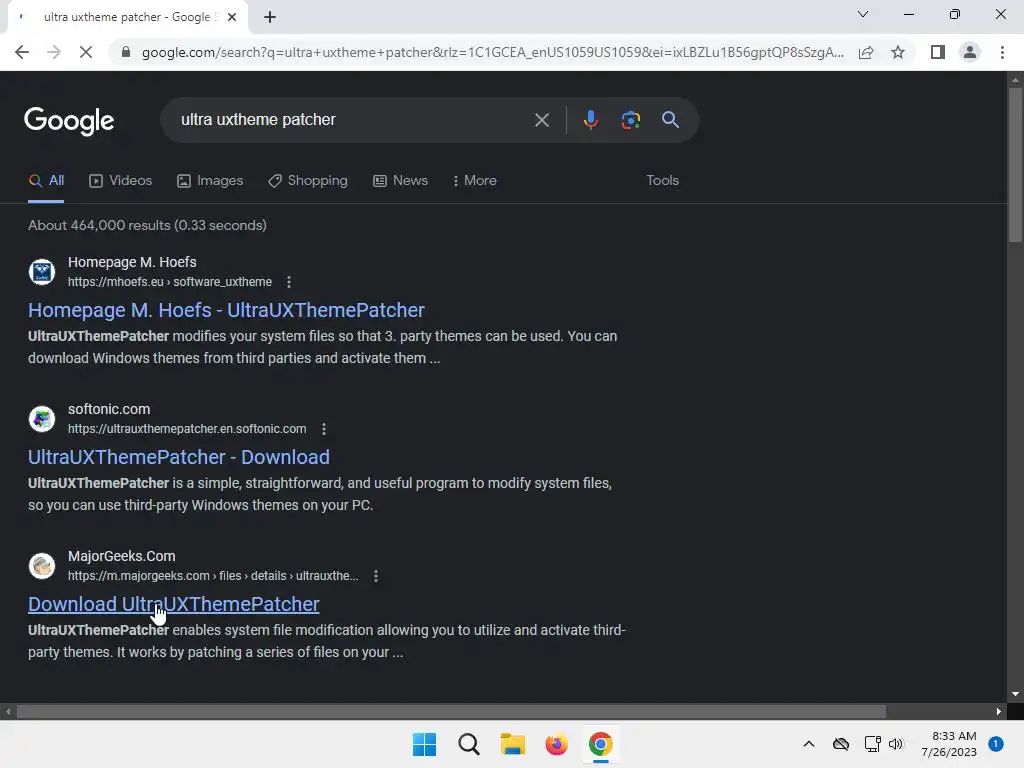
Task: View site information via the lock icon
Action: pyautogui.click(x=125, y=52)
